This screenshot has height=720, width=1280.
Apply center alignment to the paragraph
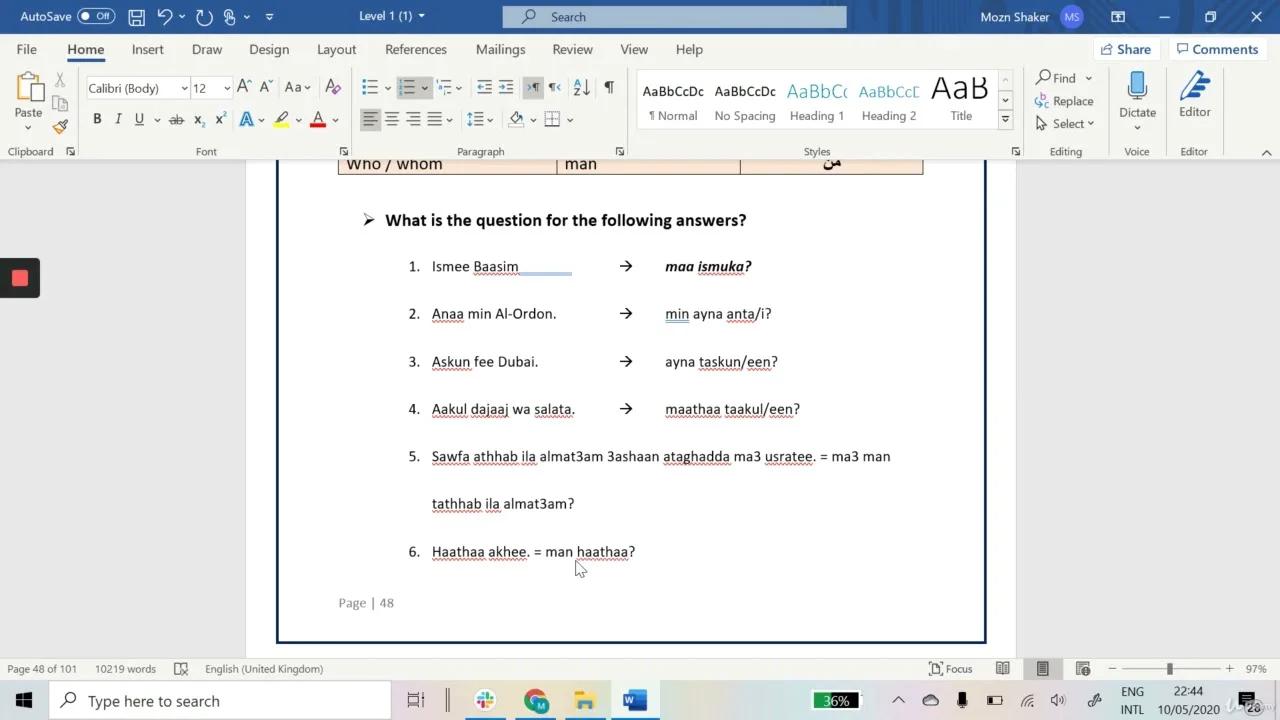(x=392, y=119)
